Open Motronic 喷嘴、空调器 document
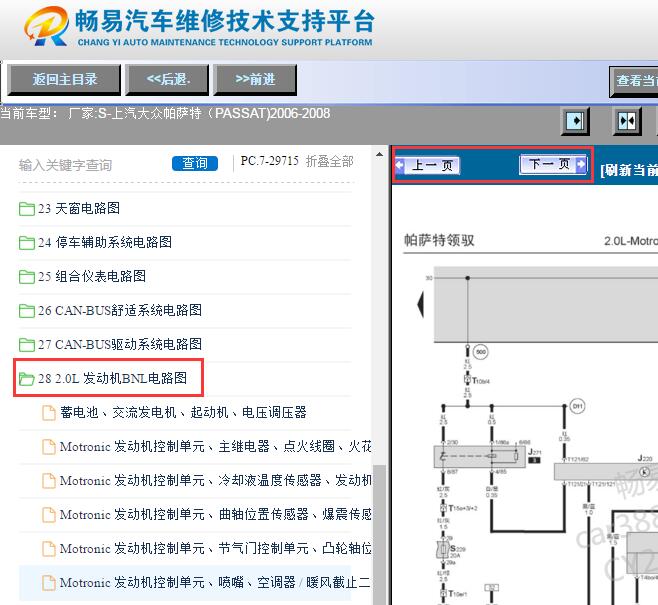This screenshot has height=605, width=658. (x=215, y=582)
